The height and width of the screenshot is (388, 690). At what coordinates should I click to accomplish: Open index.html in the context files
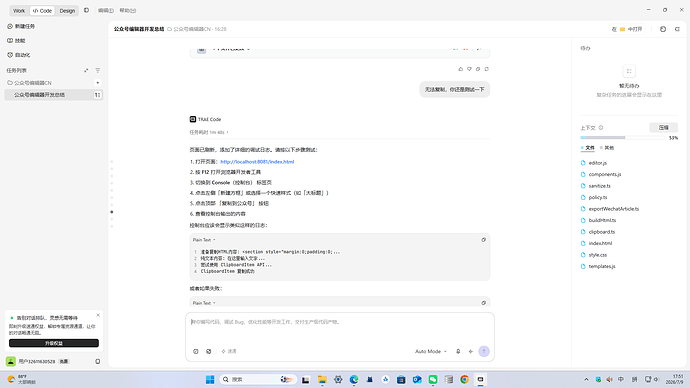pos(600,243)
